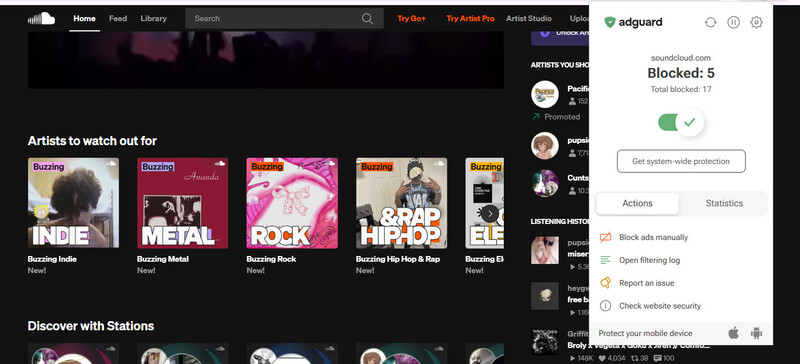Image resolution: width=800 pixels, height=364 pixels.
Task: Click the Broly x Vegeta track title
Action: click(638, 346)
